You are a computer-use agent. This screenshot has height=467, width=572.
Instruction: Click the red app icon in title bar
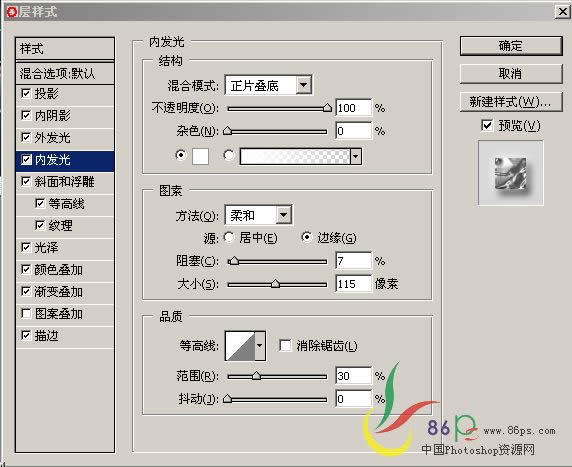coord(11,12)
